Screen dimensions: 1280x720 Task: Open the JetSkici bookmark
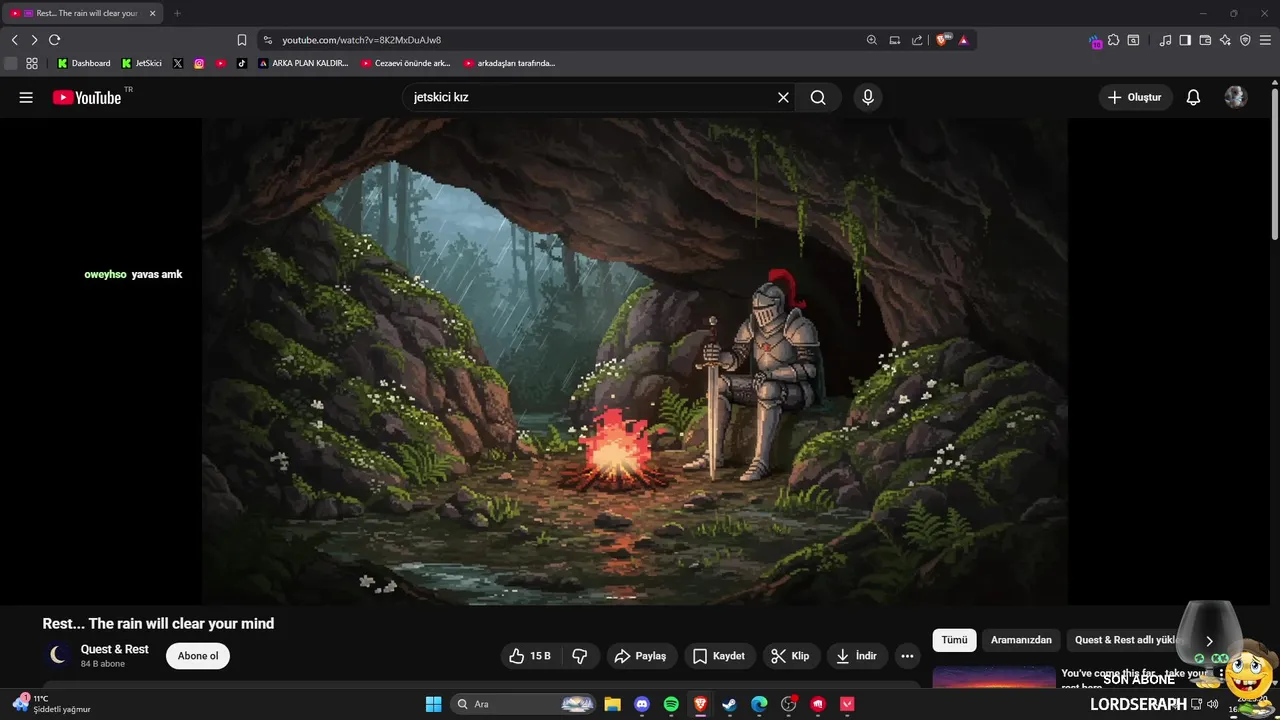pyautogui.click(x=142, y=63)
